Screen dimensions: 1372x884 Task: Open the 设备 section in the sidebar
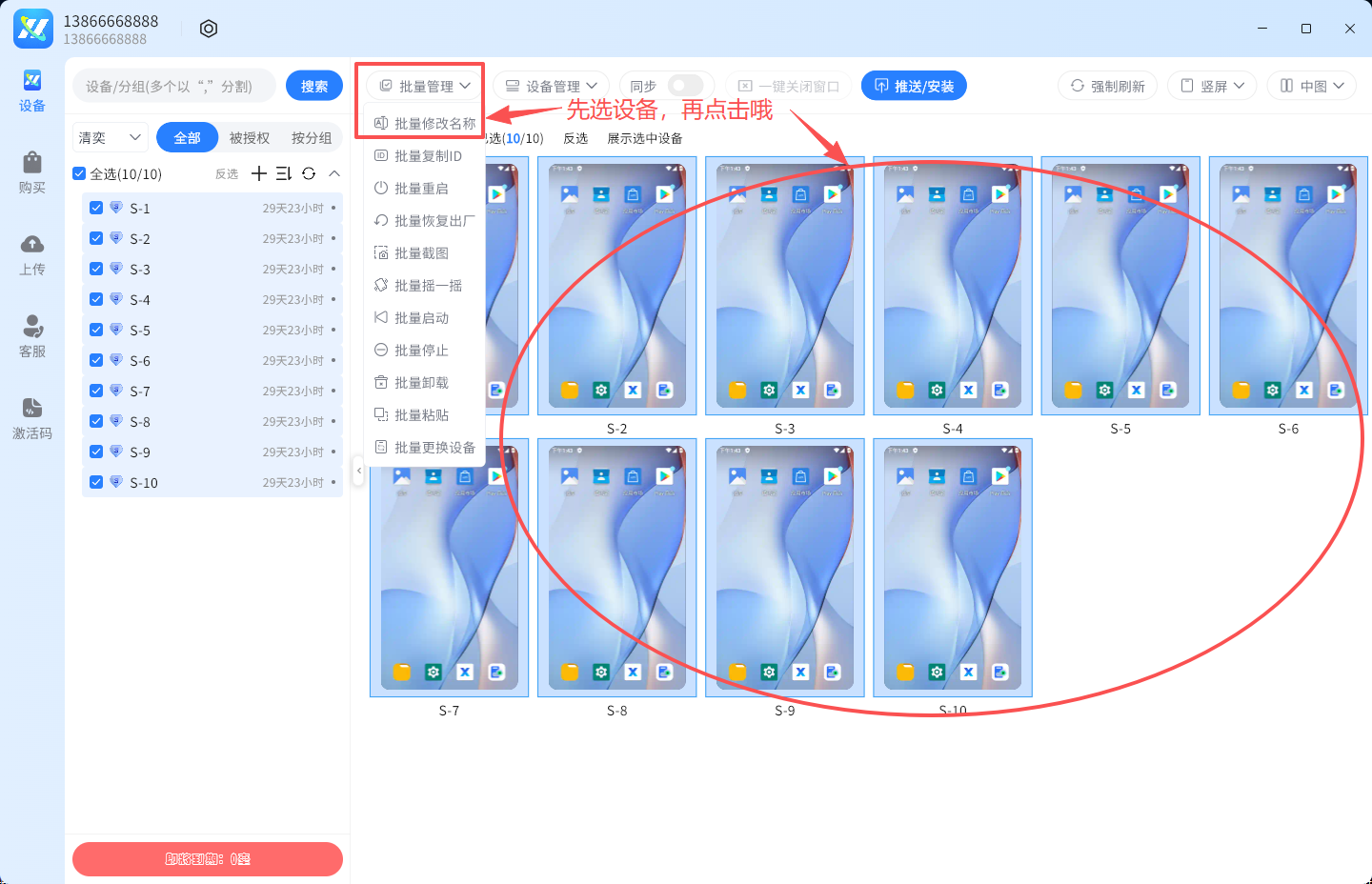[x=32, y=91]
